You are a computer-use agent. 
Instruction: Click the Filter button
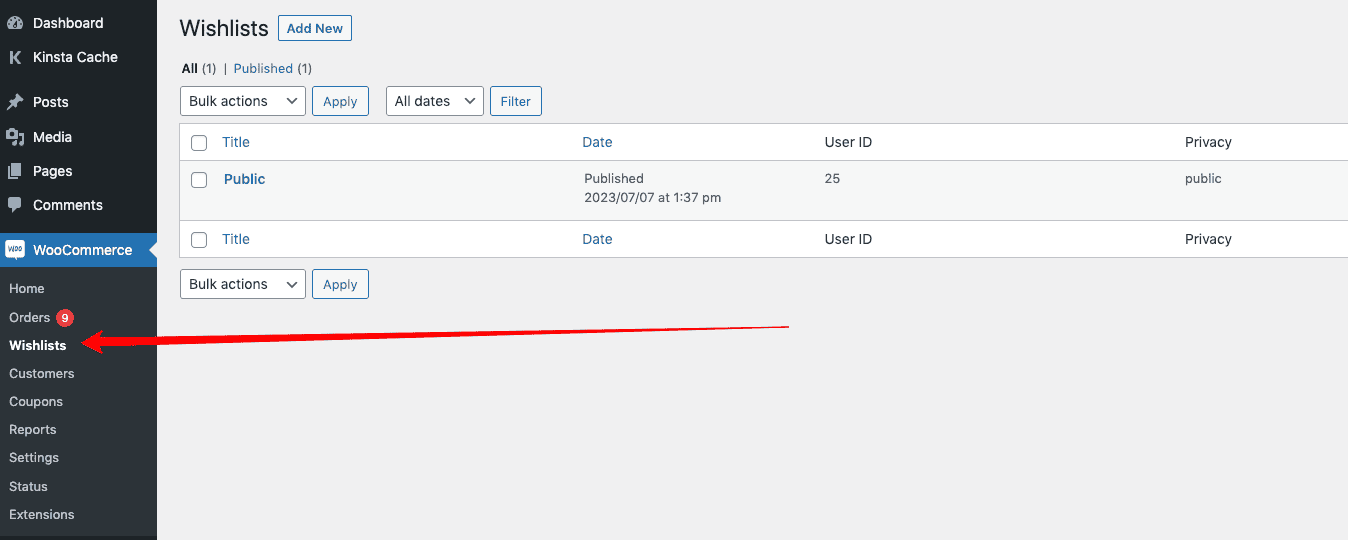click(516, 101)
